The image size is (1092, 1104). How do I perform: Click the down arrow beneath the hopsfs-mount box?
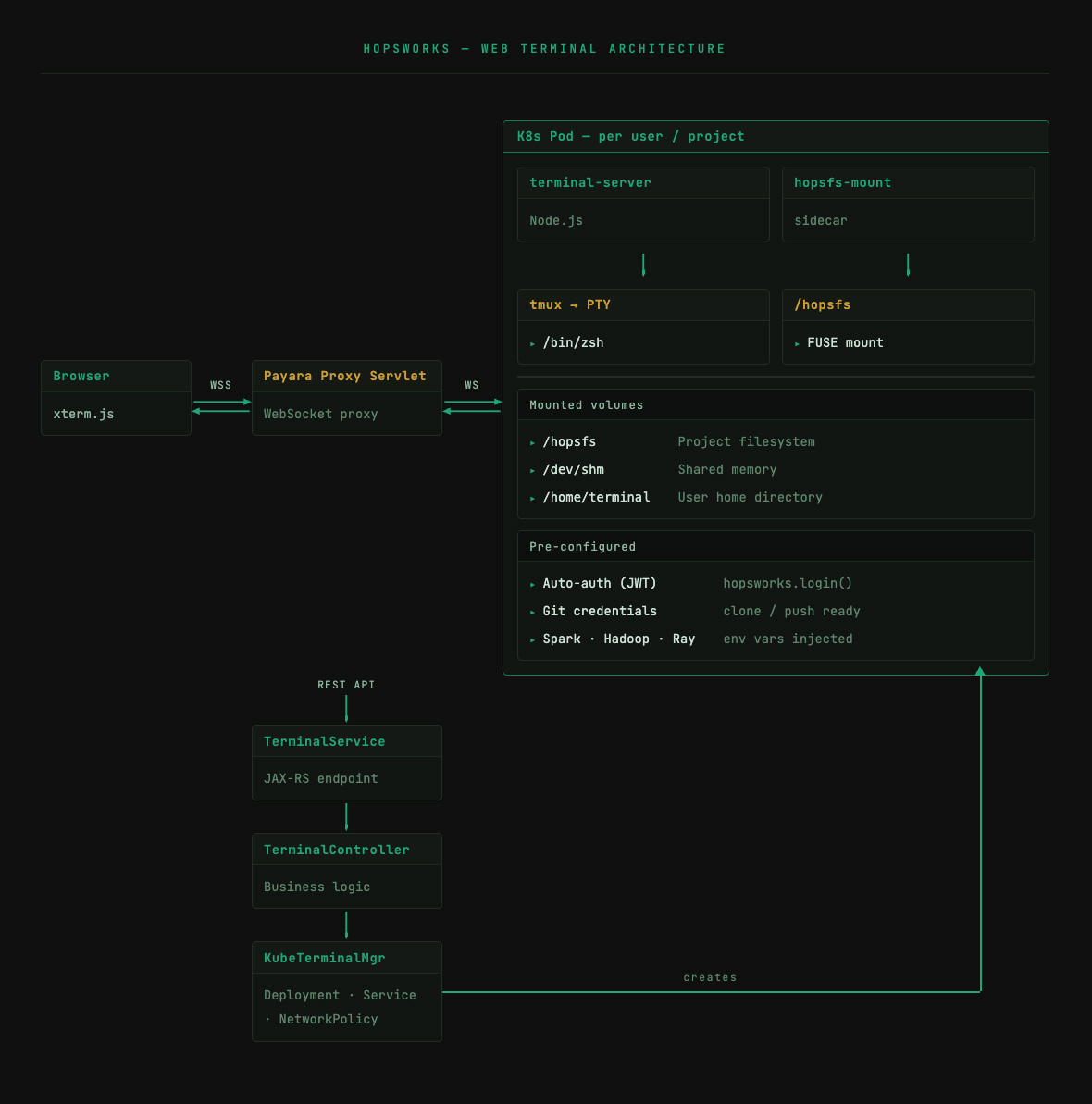coord(908,266)
